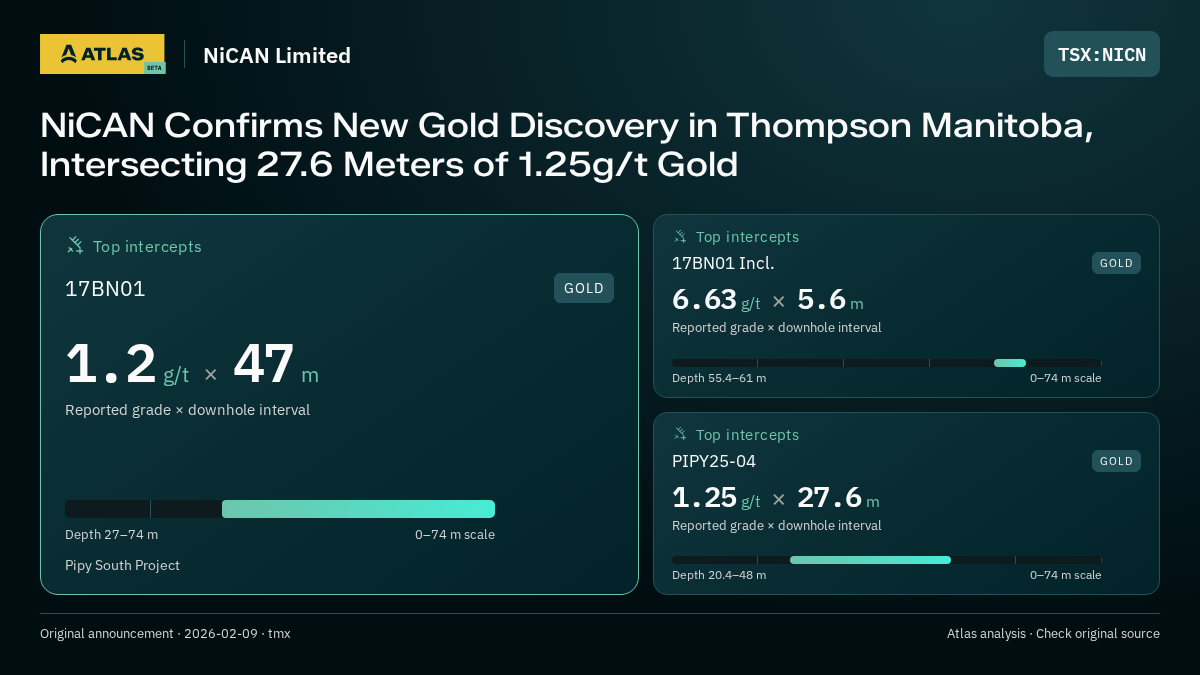The height and width of the screenshot is (675, 1200).
Task: Click the 0–74 m scale label in the 17BN01 card
Action: [x=455, y=534]
